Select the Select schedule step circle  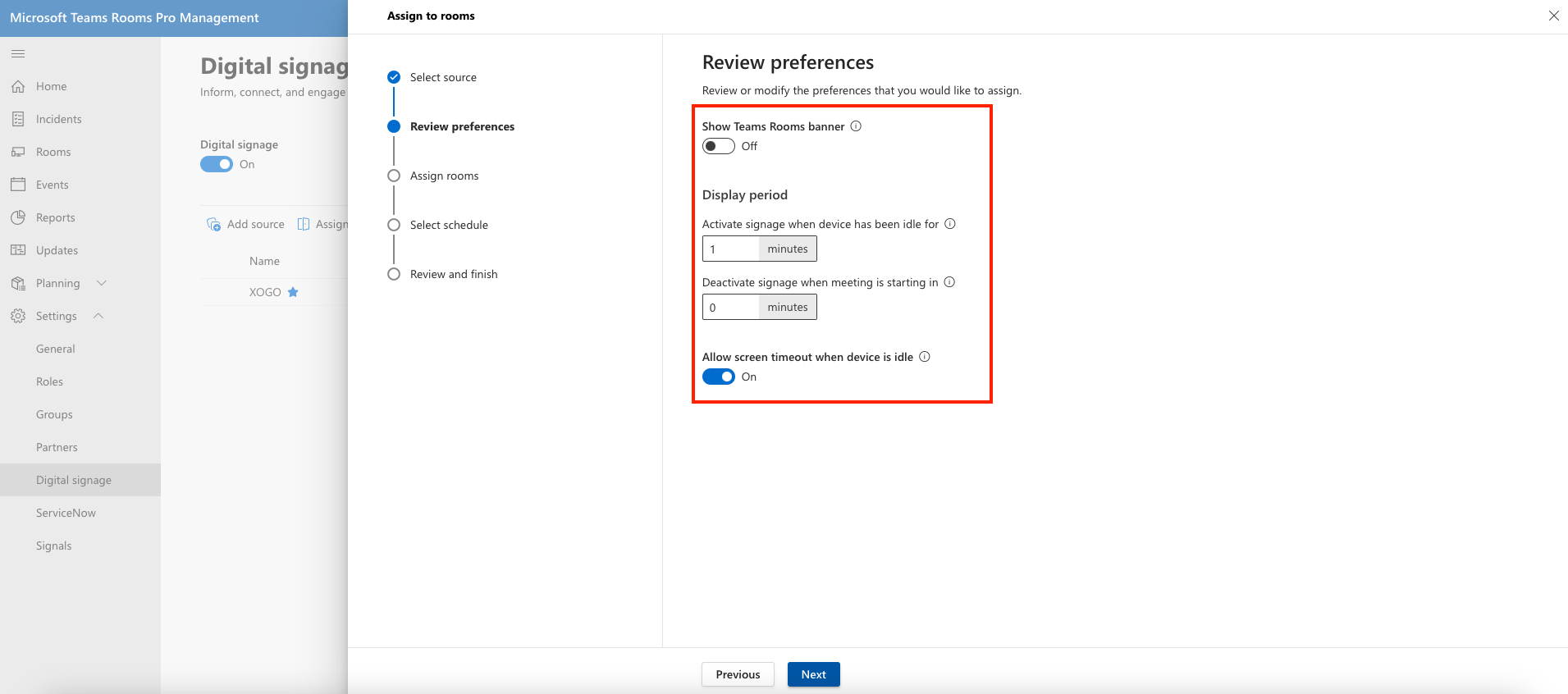point(394,225)
